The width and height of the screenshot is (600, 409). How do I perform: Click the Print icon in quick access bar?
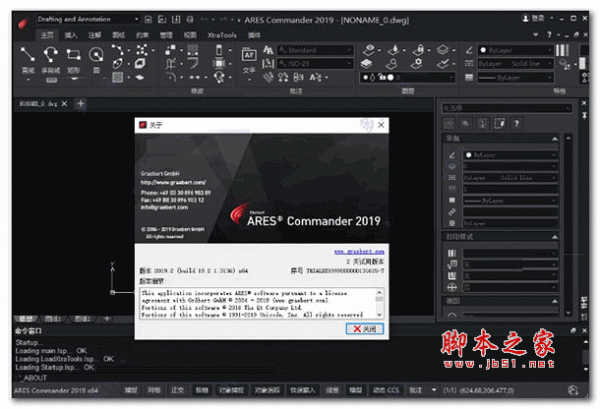[190, 19]
